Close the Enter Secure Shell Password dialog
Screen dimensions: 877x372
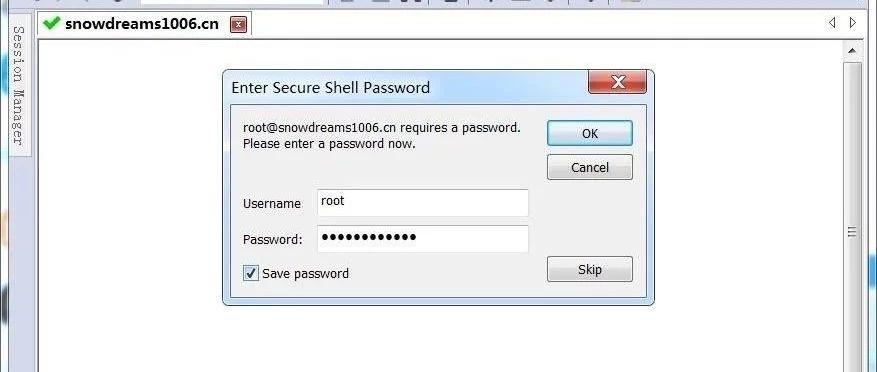(617, 82)
